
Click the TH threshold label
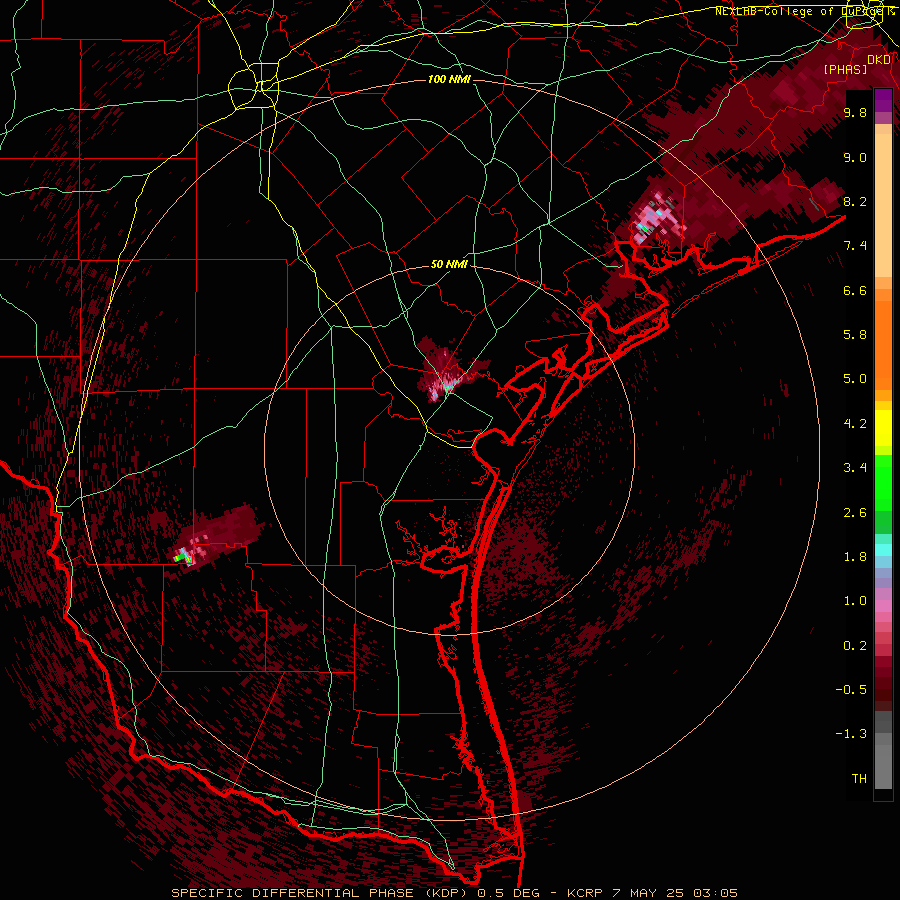859,779
